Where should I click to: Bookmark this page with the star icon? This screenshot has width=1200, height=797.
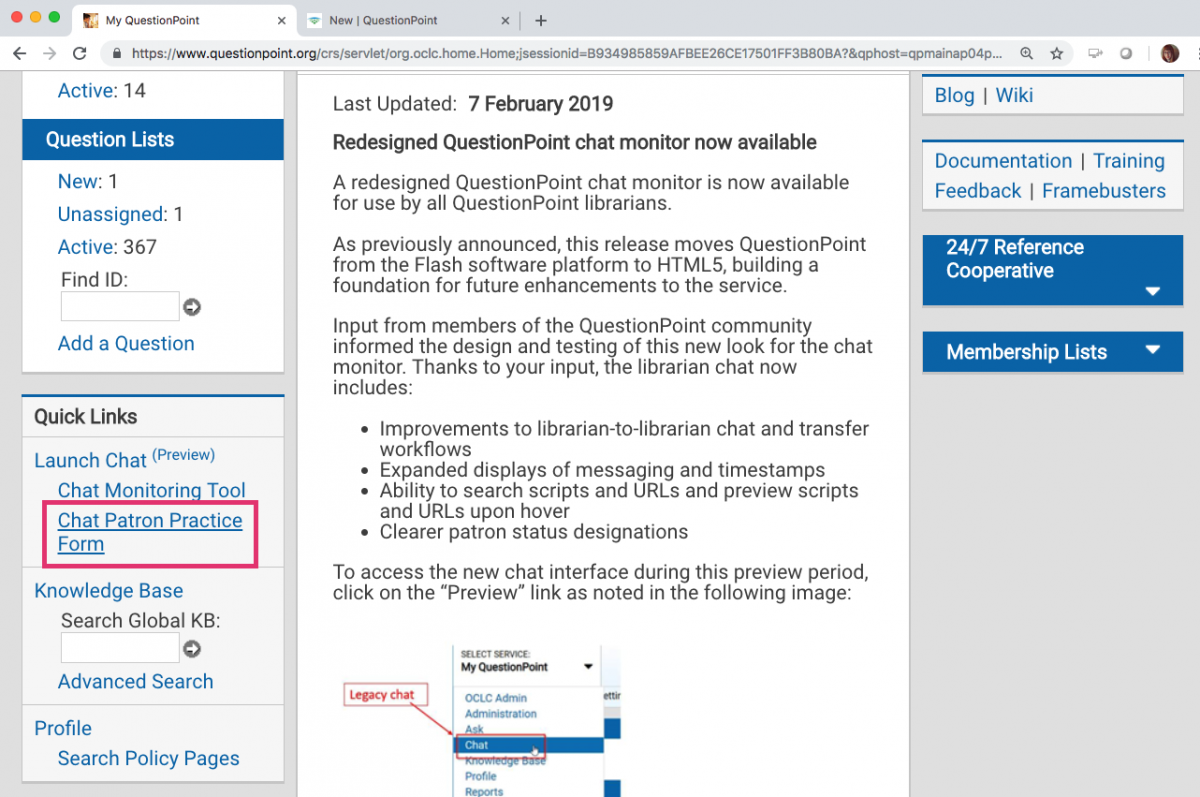click(x=1055, y=53)
